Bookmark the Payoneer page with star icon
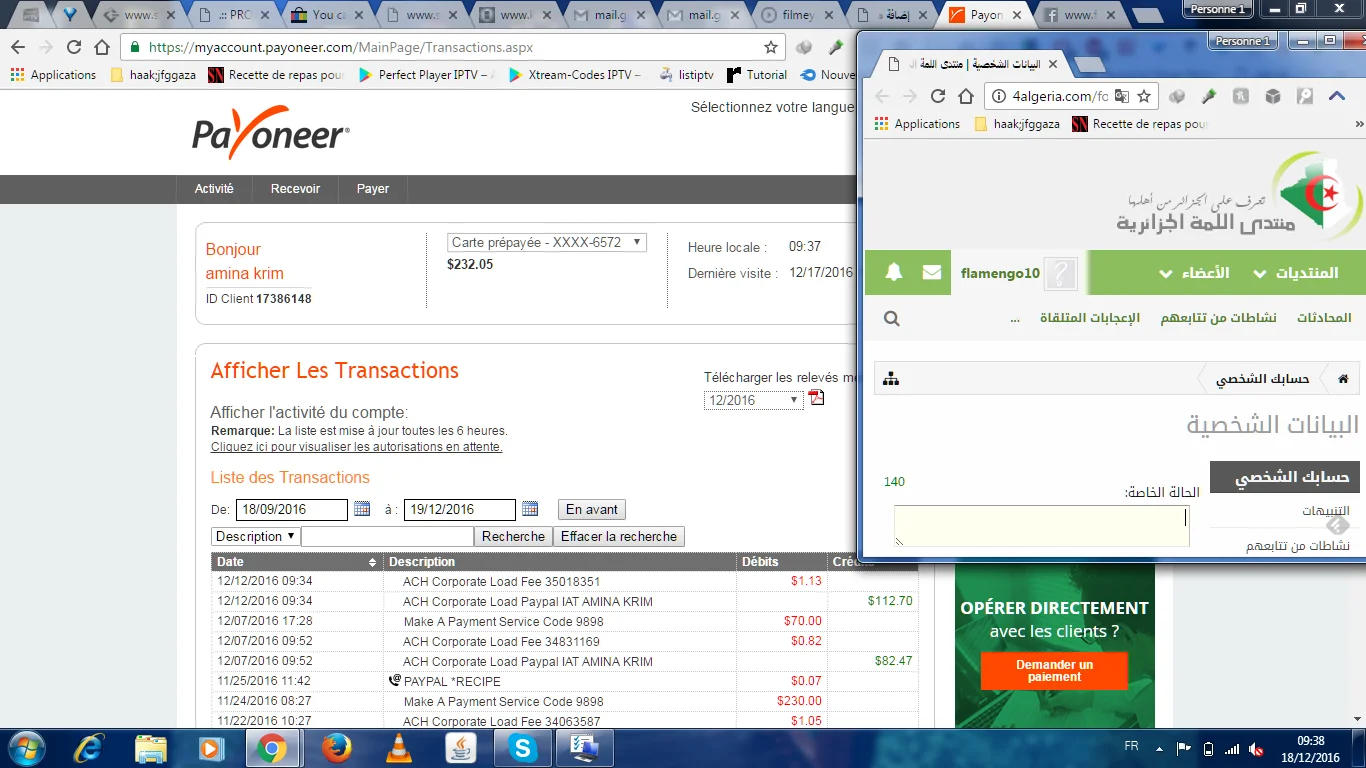The width and height of the screenshot is (1366, 768). coord(771,47)
